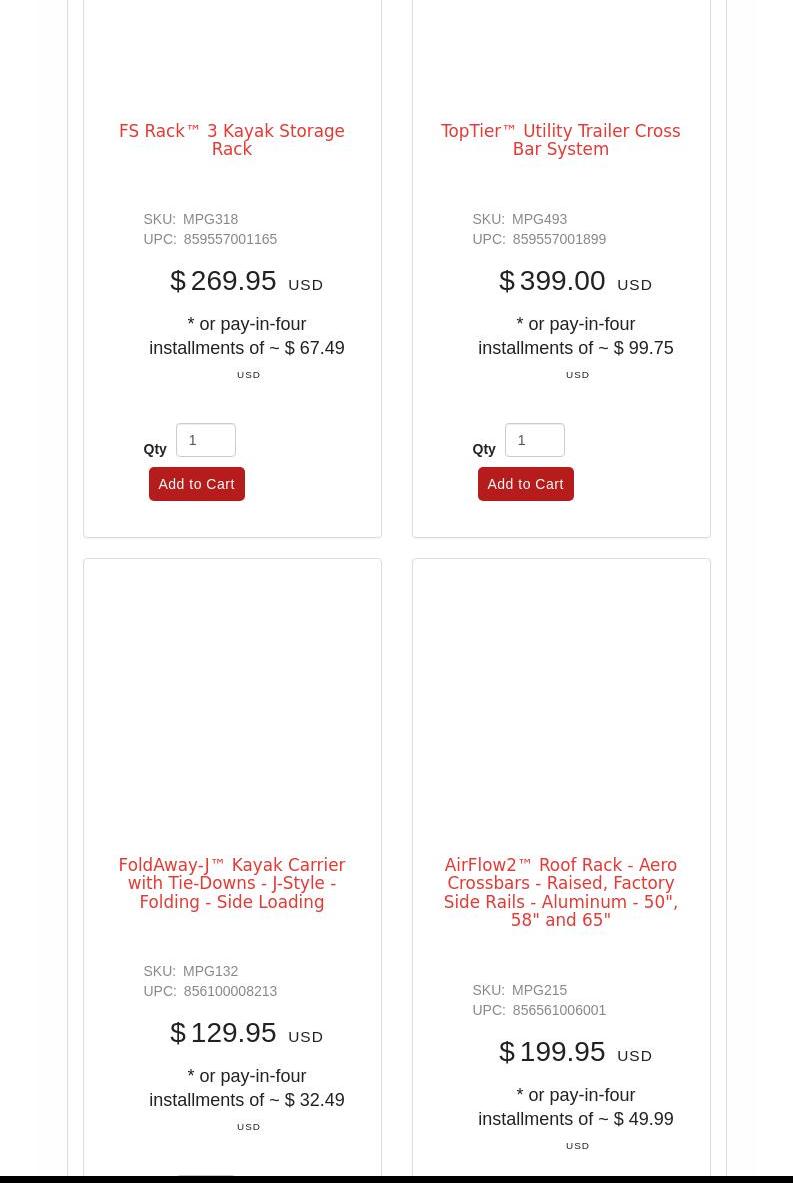The width and height of the screenshot is (793, 1183).
Task: Click the $67.49 pay-in-four installment note
Action: pyautogui.click(x=247, y=347)
